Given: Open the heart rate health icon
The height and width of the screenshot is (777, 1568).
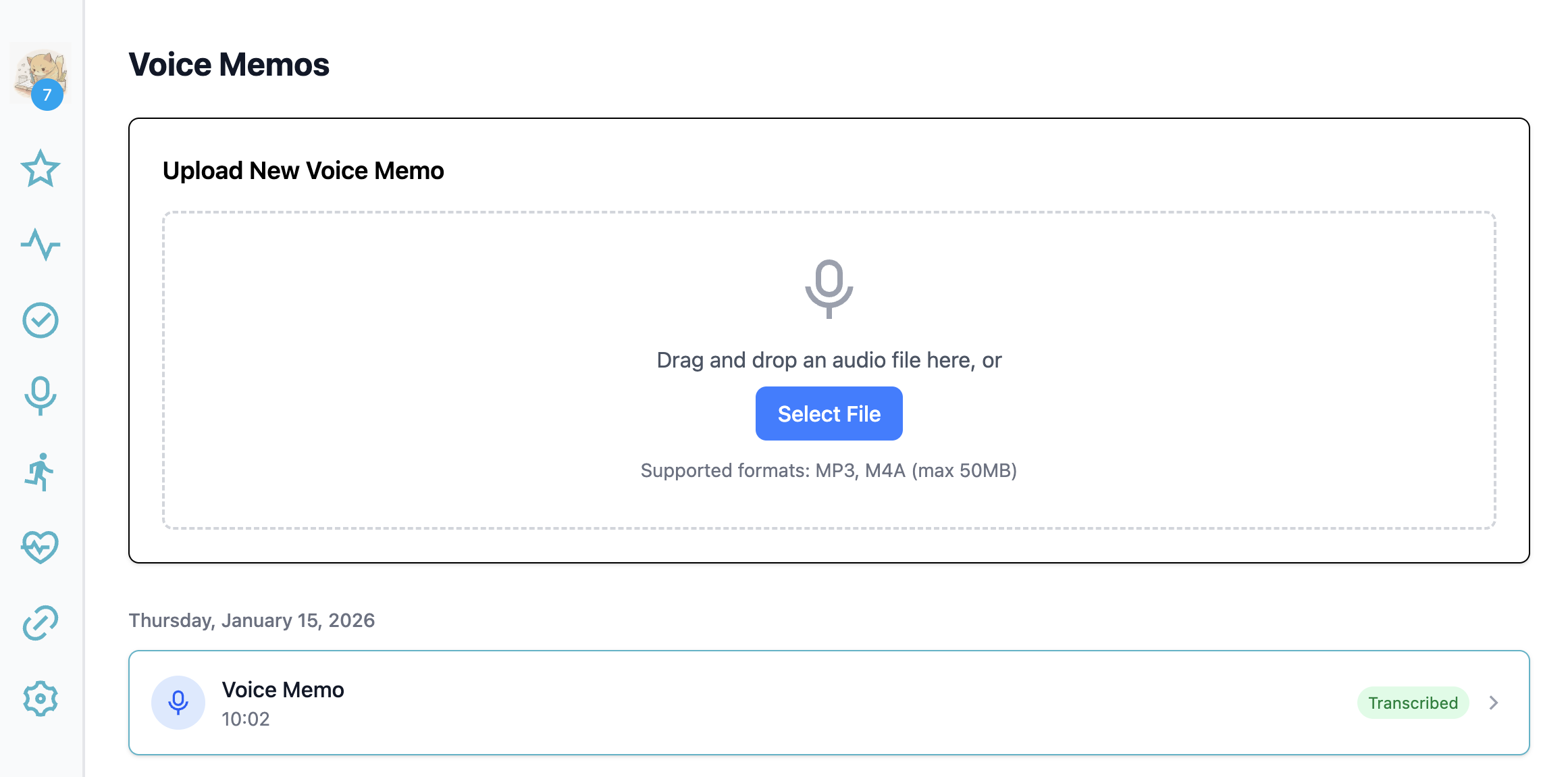Looking at the screenshot, I should [41, 547].
